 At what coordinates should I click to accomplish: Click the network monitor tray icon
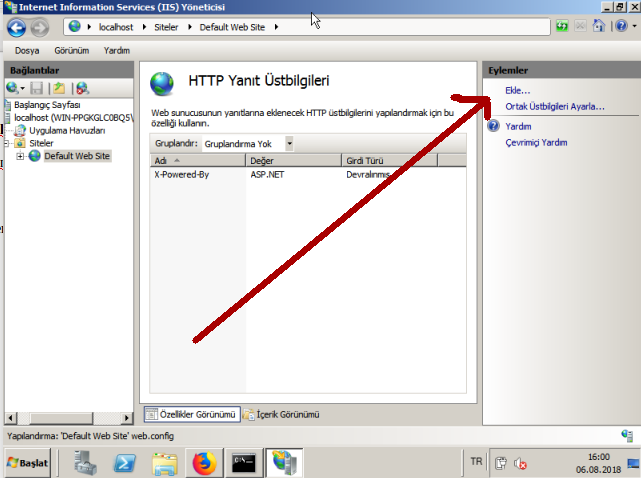tap(634, 463)
